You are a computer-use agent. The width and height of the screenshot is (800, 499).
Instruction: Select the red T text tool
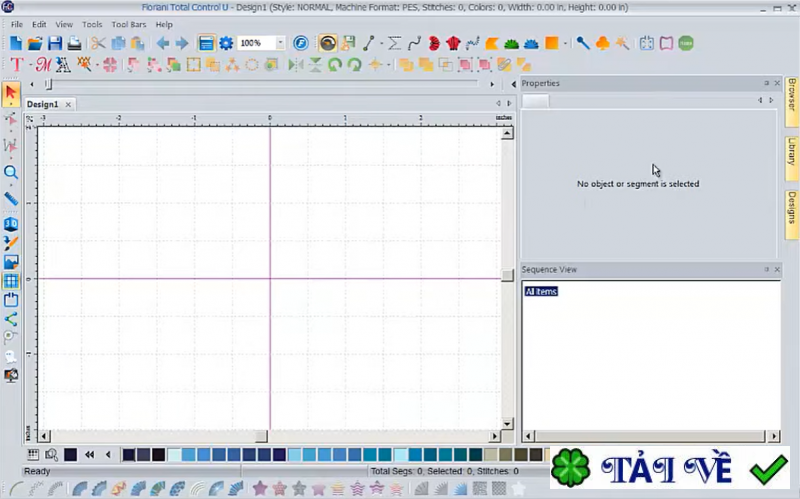(16, 65)
